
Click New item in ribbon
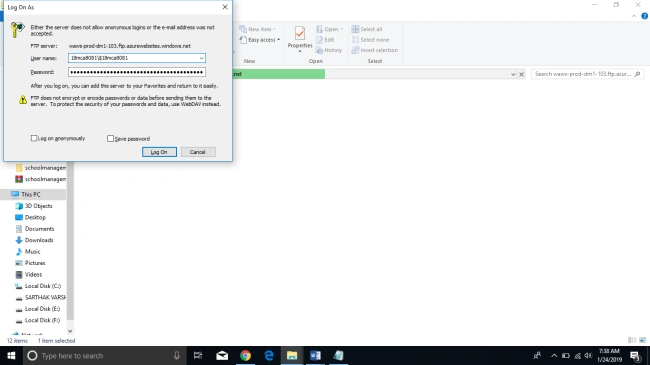(x=257, y=29)
